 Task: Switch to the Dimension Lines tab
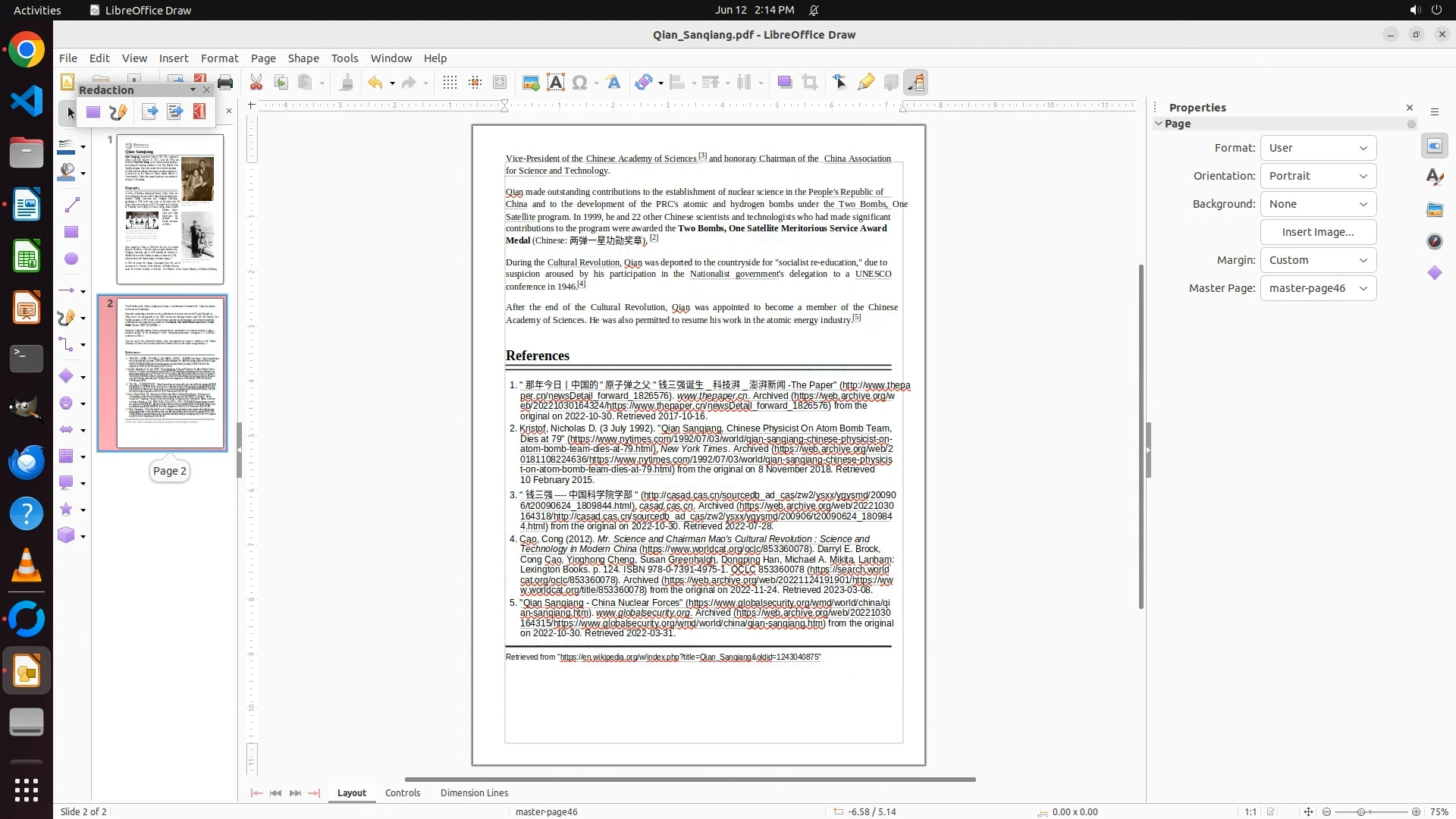pos(474,792)
